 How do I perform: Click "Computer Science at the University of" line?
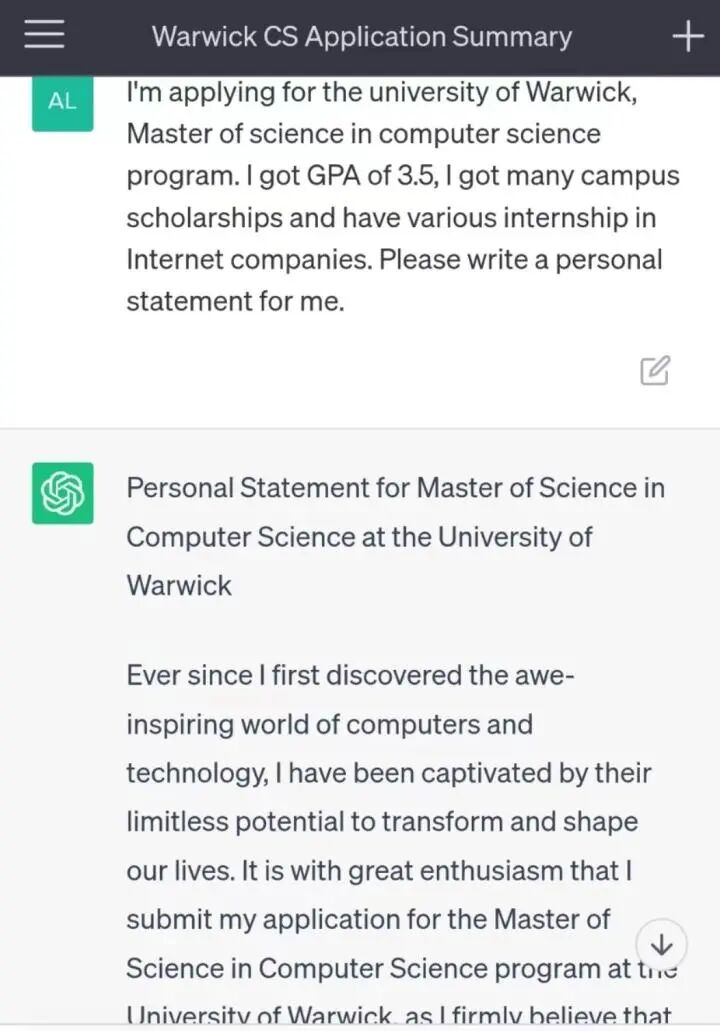click(x=359, y=536)
